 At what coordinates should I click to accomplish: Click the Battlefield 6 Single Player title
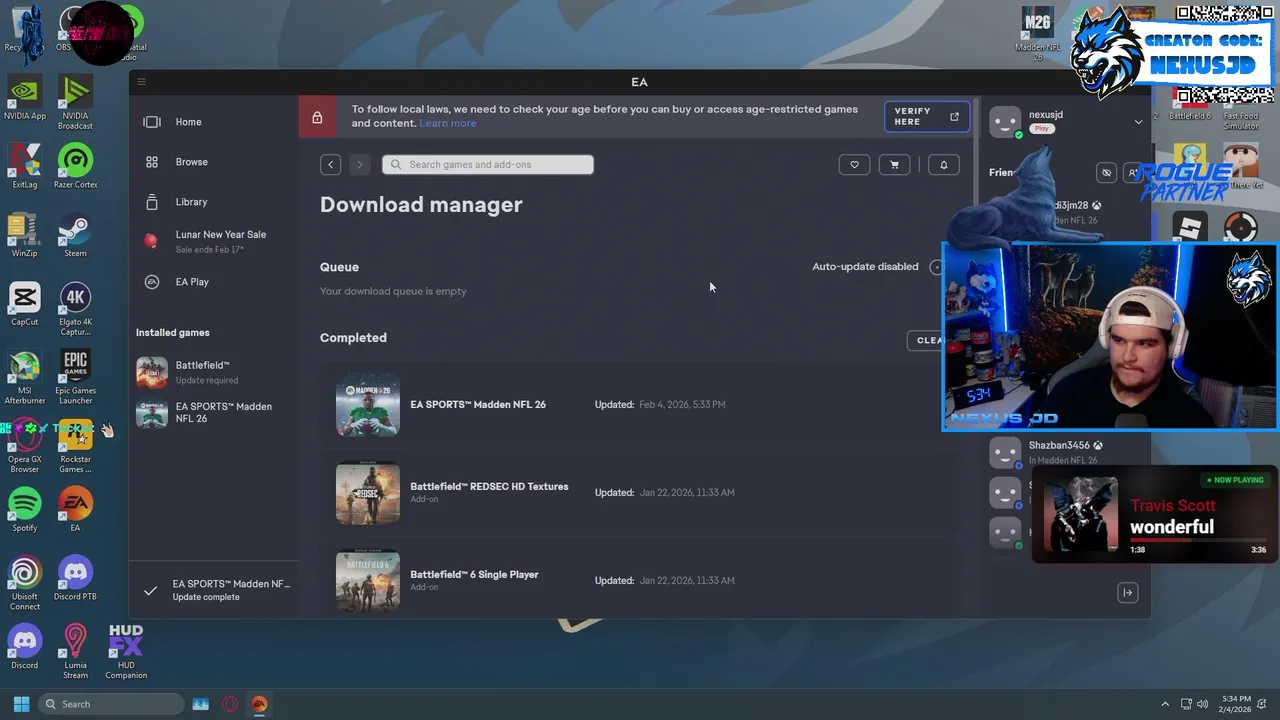(474, 575)
